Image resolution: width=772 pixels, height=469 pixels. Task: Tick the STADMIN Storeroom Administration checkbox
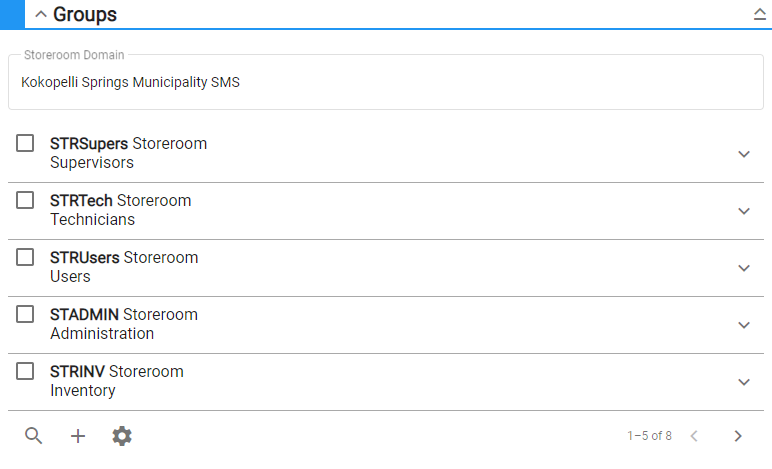pyautogui.click(x=25, y=314)
